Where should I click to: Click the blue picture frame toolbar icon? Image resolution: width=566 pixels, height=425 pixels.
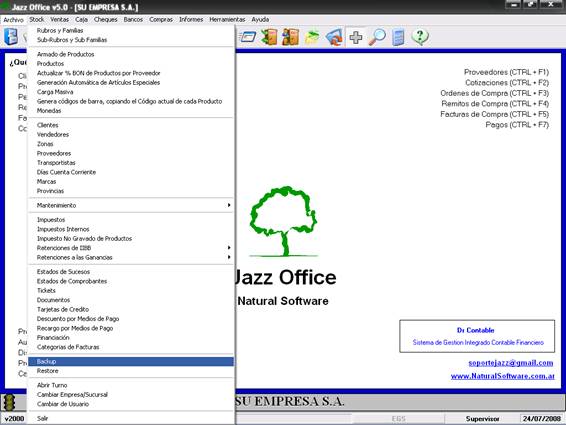(334, 37)
